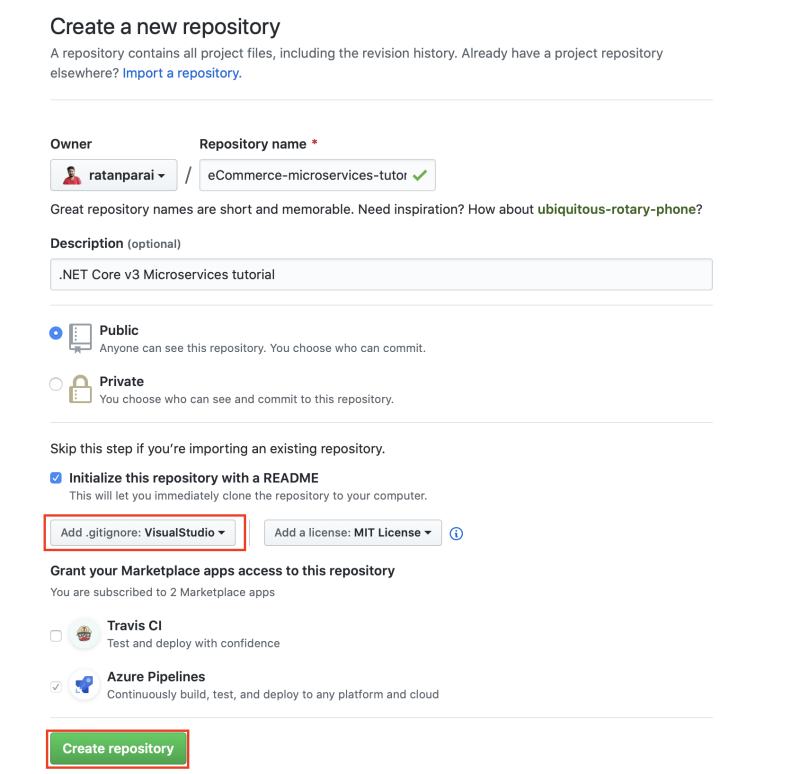Click the Azure Pipelines app icon
The width and height of the screenshot is (800, 774).
84,685
